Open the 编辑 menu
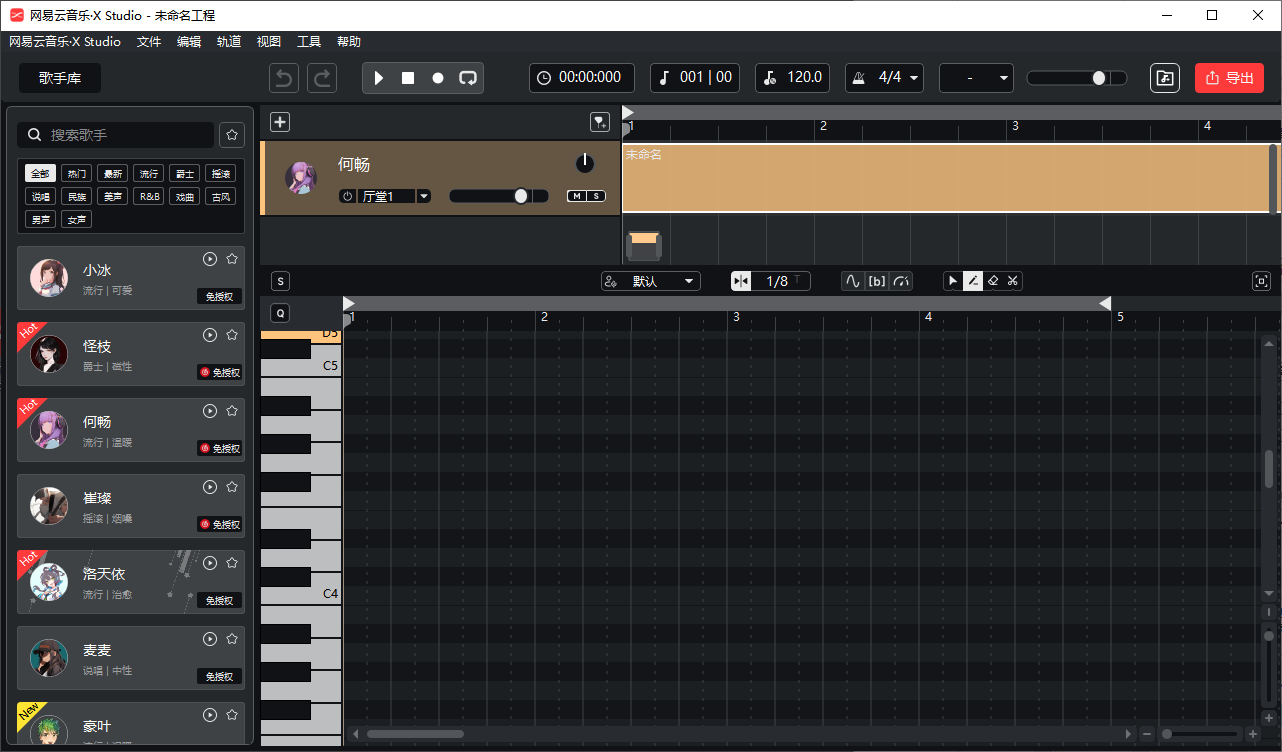Image resolution: width=1282 pixels, height=752 pixels. click(189, 41)
